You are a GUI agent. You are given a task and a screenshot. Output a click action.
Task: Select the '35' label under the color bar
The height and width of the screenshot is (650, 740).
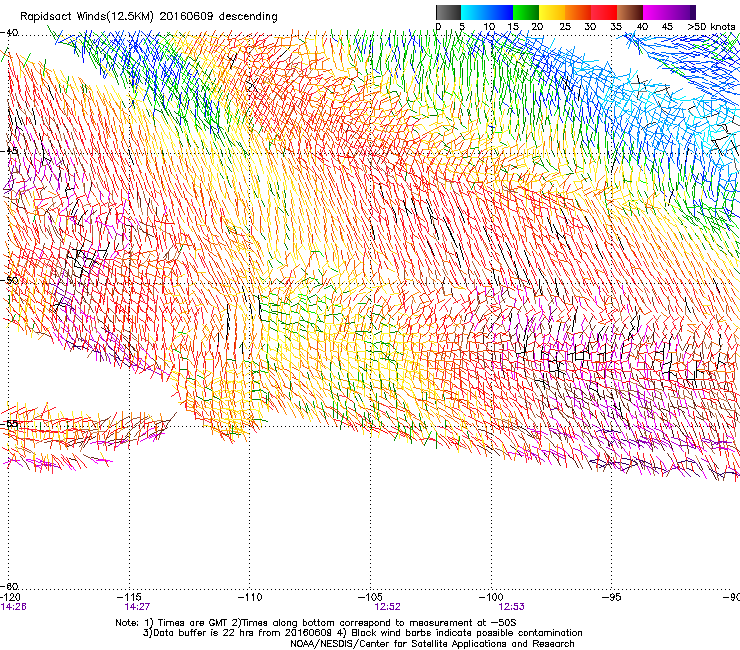point(616,27)
